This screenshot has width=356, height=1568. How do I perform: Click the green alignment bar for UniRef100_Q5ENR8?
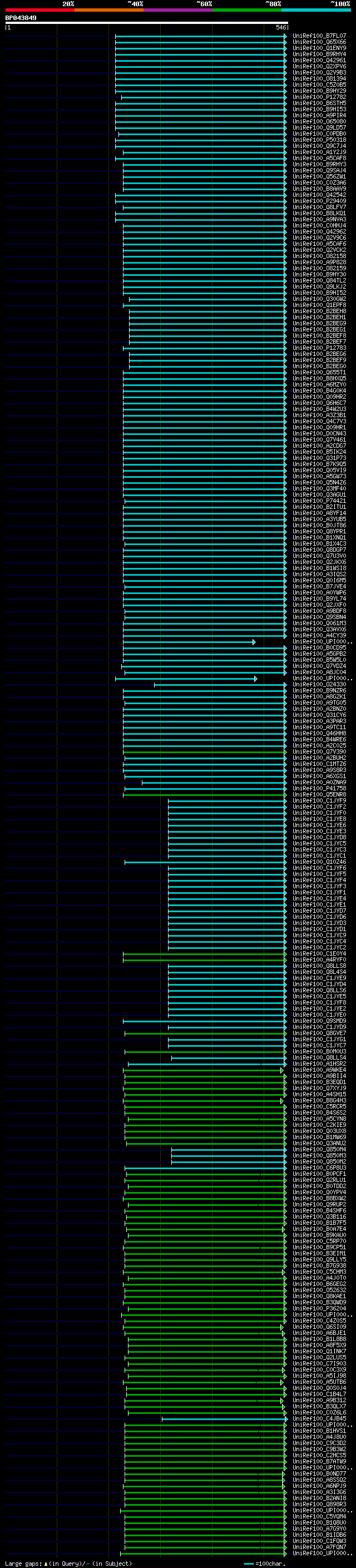205,794
